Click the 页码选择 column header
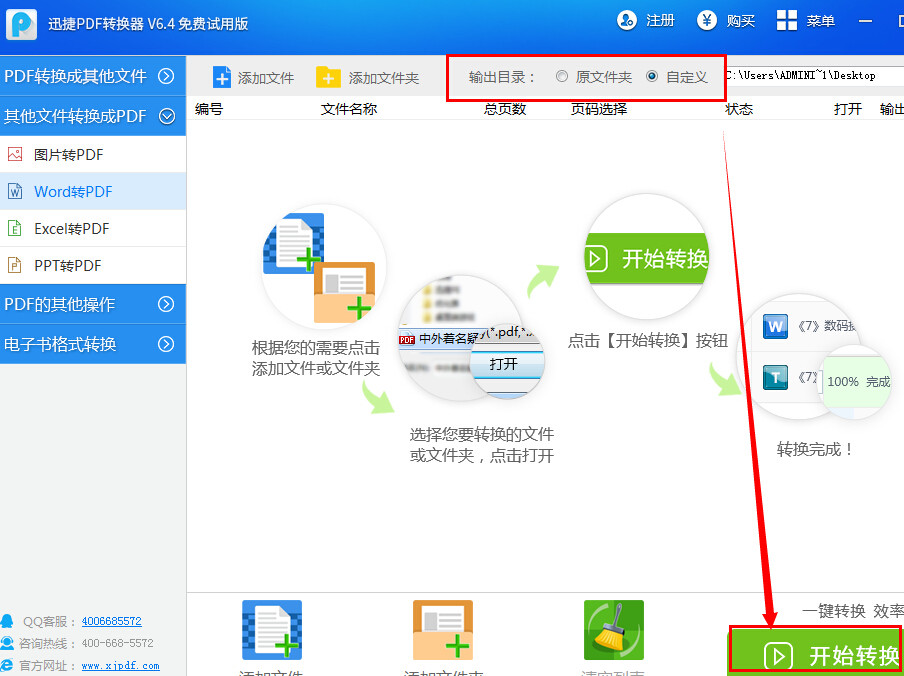904x676 pixels. (x=599, y=109)
